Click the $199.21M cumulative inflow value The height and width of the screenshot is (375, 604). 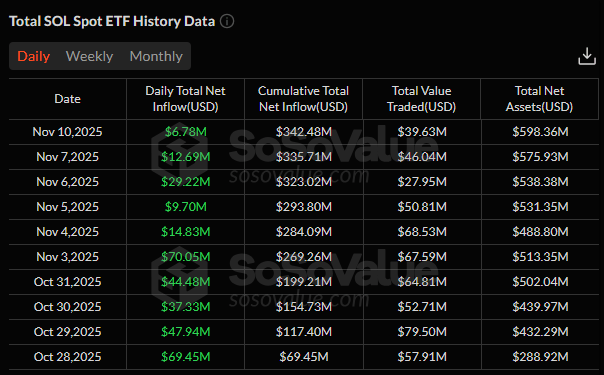coord(304,282)
